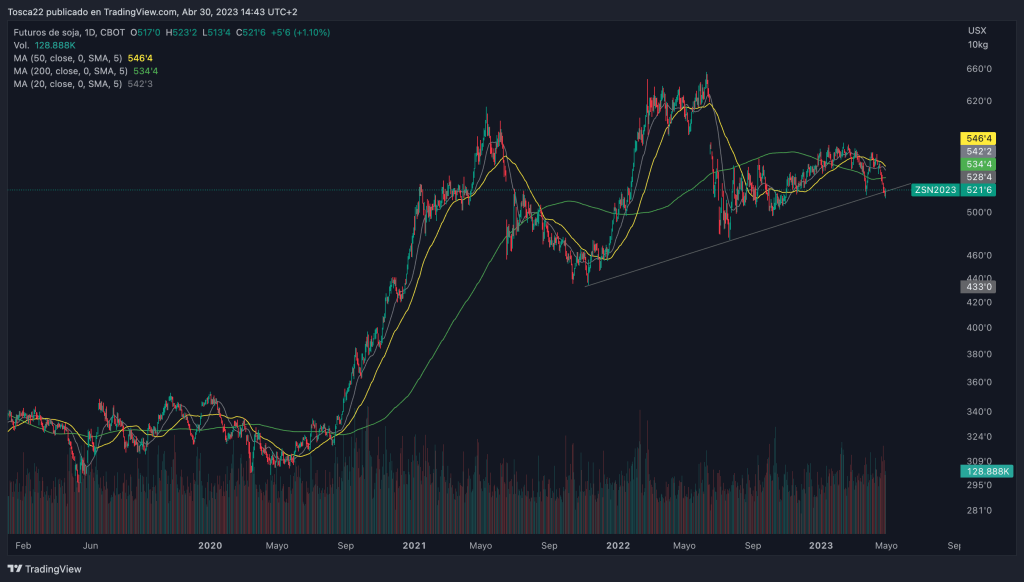The height and width of the screenshot is (582, 1024).
Task: Select the MA 200 indicator legend
Action: [70, 71]
